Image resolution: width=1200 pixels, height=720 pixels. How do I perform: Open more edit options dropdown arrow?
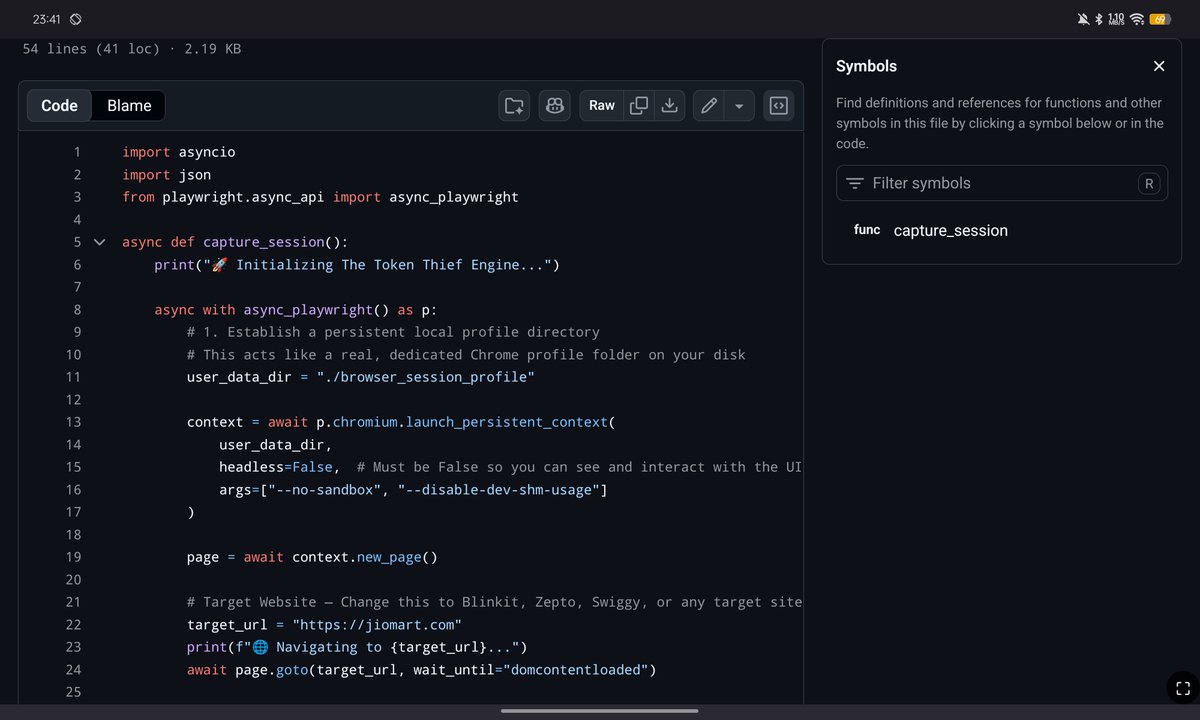tap(739, 105)
